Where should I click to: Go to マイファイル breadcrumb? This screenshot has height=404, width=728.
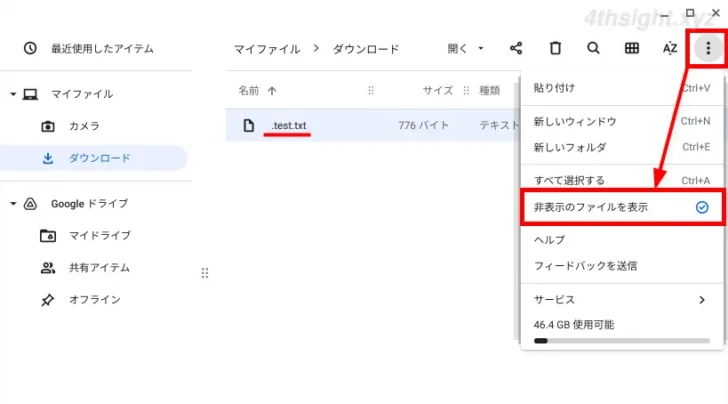coord(267,49)
